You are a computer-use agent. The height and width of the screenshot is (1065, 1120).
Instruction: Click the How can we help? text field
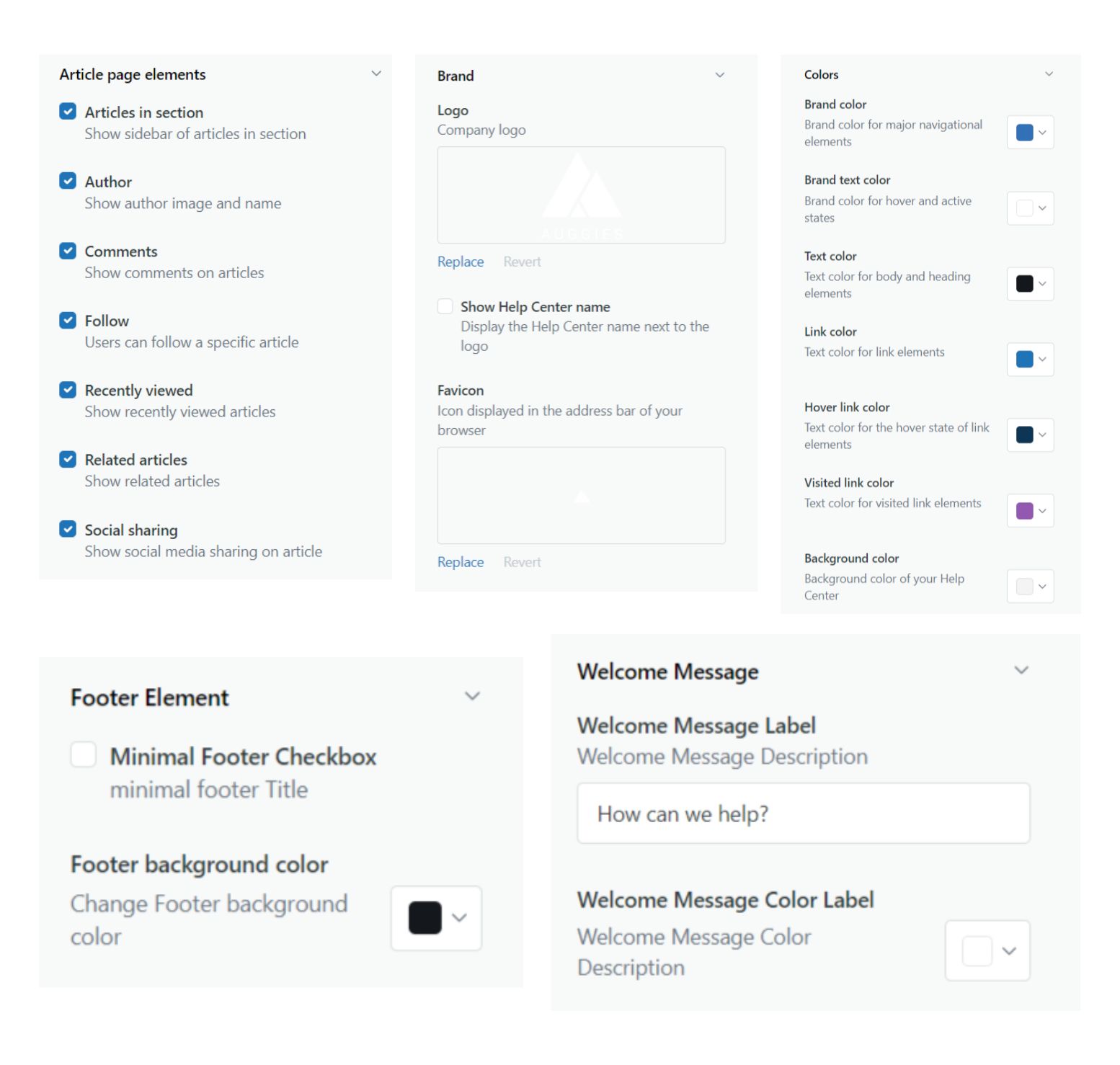pyautogui.click(x=803, y=814)
